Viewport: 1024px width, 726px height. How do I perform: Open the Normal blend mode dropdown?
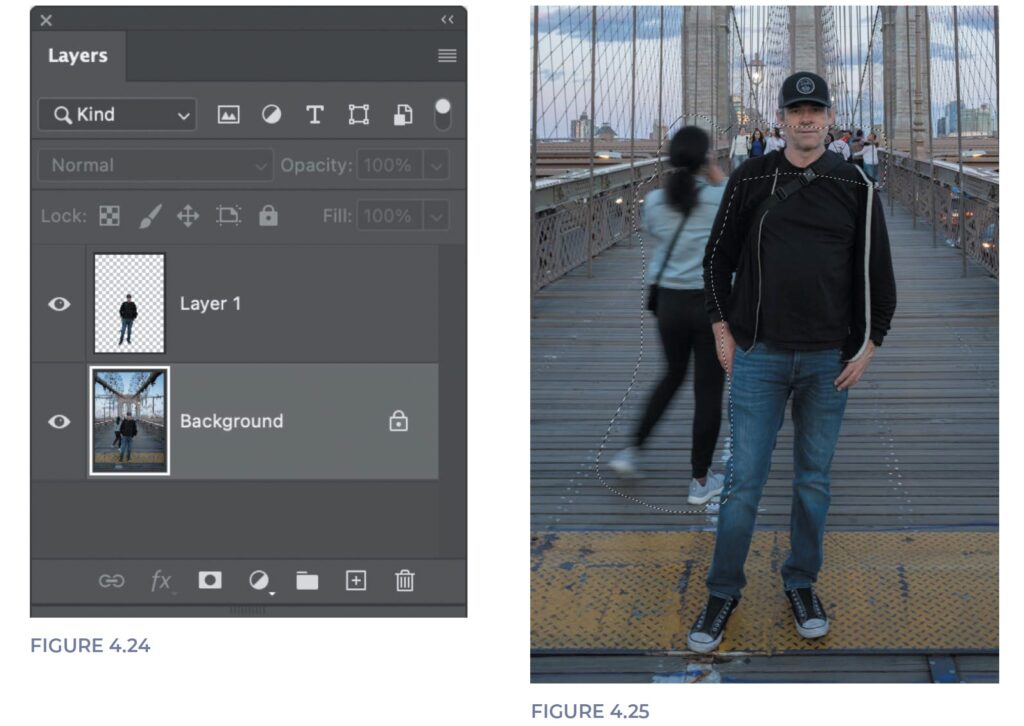tap(155, 165)
